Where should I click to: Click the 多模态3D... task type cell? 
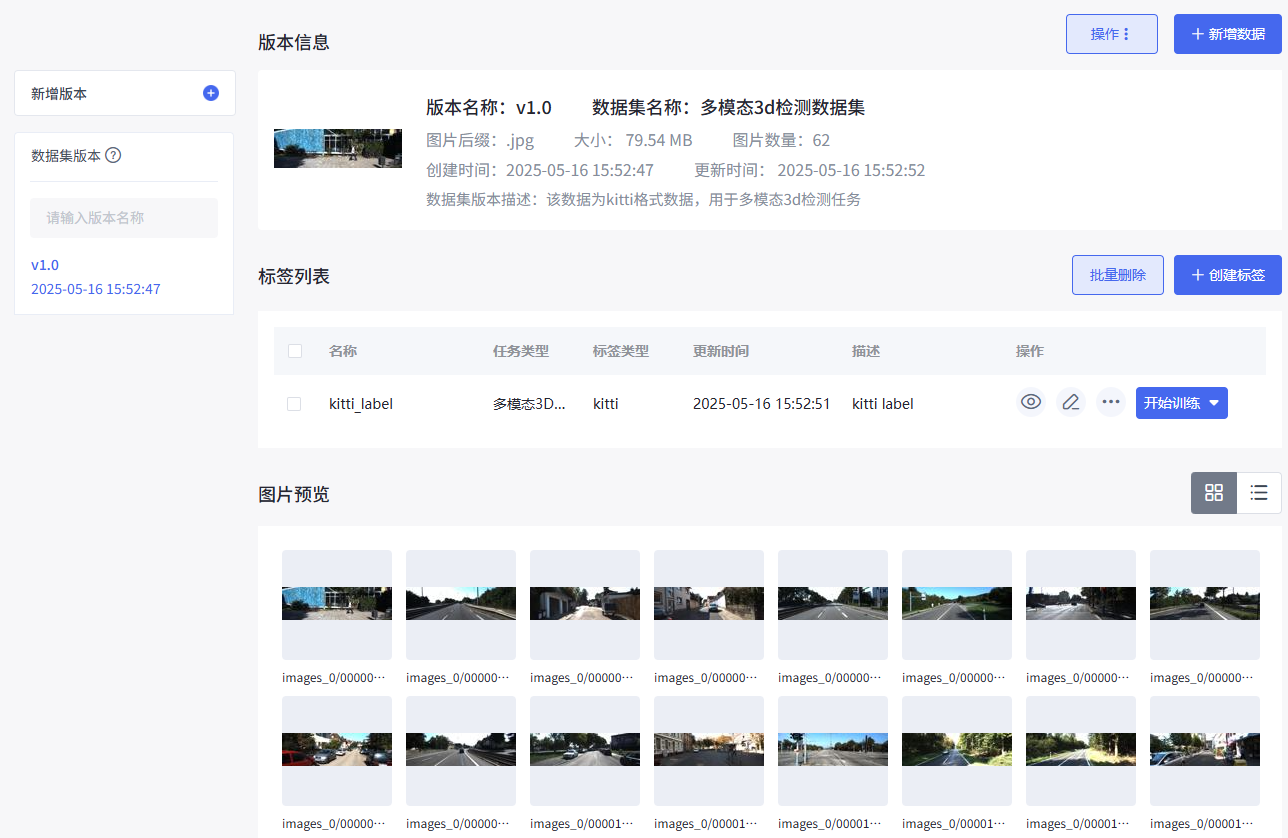click(529, 404)
